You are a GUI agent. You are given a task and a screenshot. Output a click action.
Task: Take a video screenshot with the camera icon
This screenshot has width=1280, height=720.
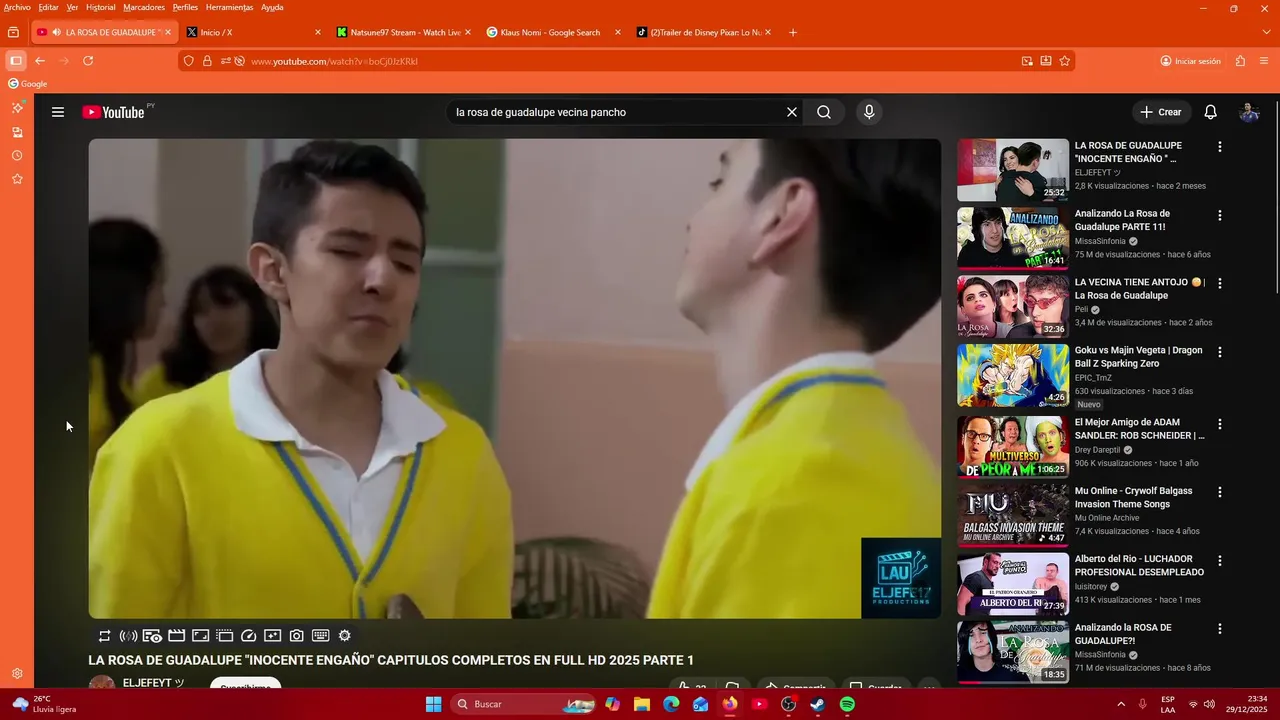(x=297, y=636)
